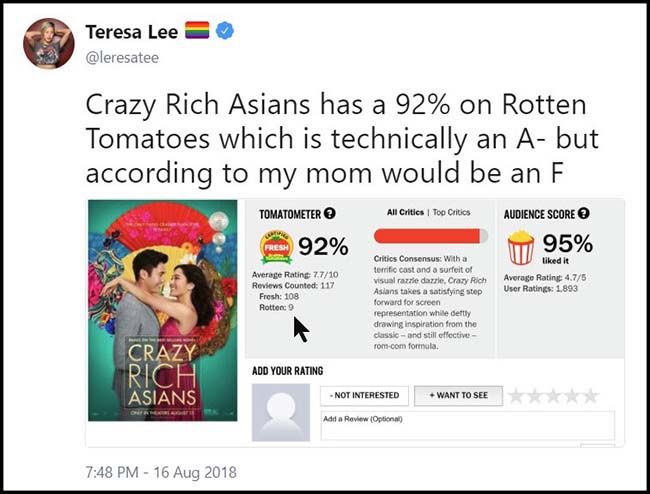Click the Audience Score help question icon
The image size is (650, 494).
pos(584,213)
